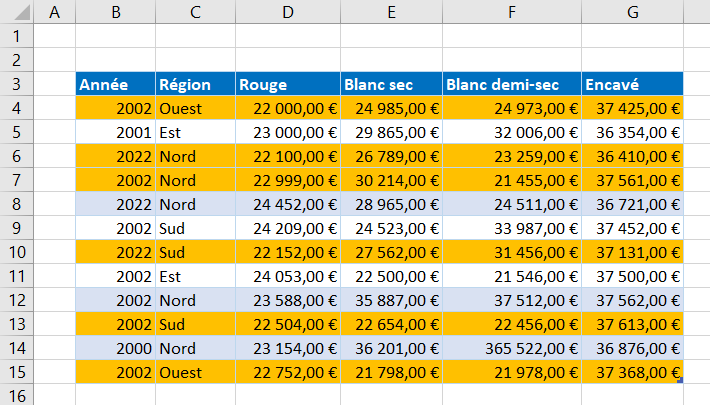Select cell with 36 721,00 €

[x=633, y=204]
